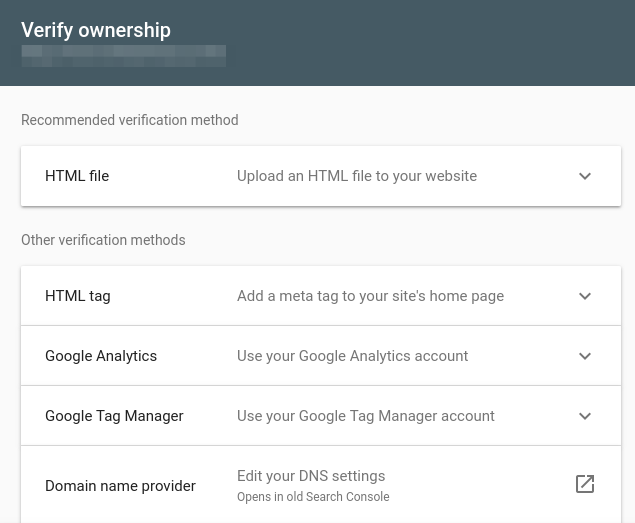The height and width of the screenshot is (523, 635).
Task: Click the blurred property URL in the header
Action: coord(123,55)
